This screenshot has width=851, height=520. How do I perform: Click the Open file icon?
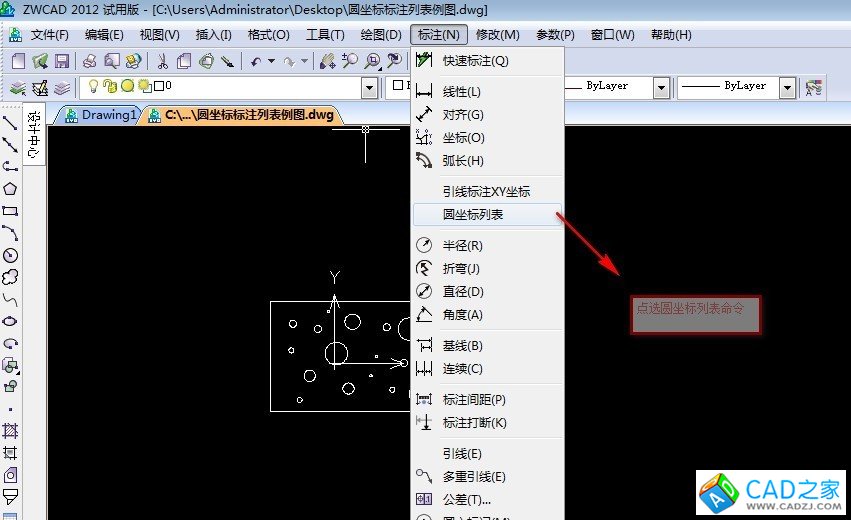40,61
